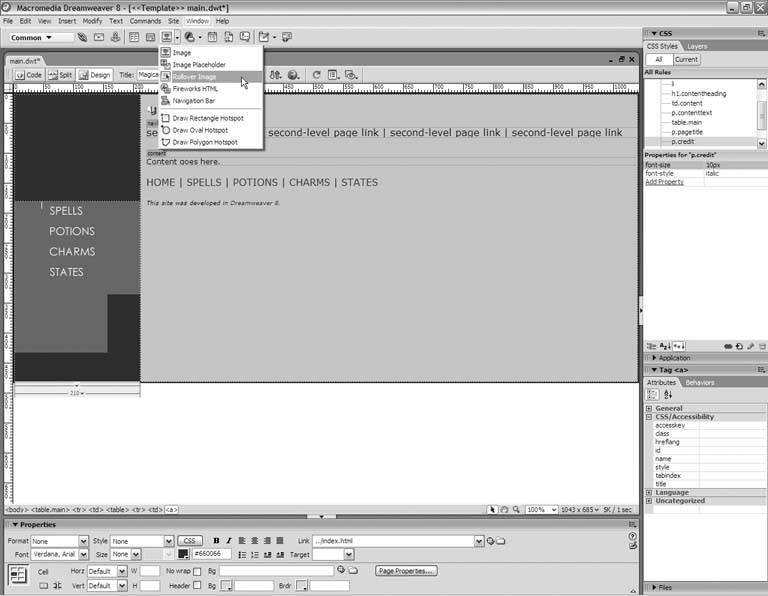
Task: Open the Format dropdown in Properties
Action: [59, 541]
